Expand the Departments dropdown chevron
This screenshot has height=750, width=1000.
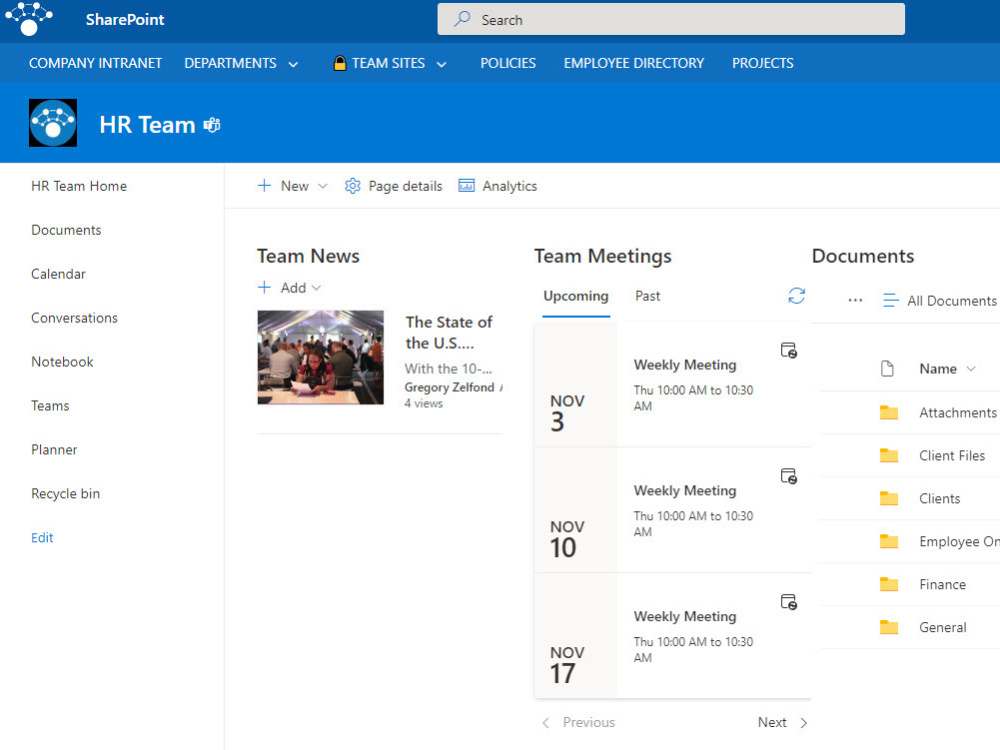293,64
